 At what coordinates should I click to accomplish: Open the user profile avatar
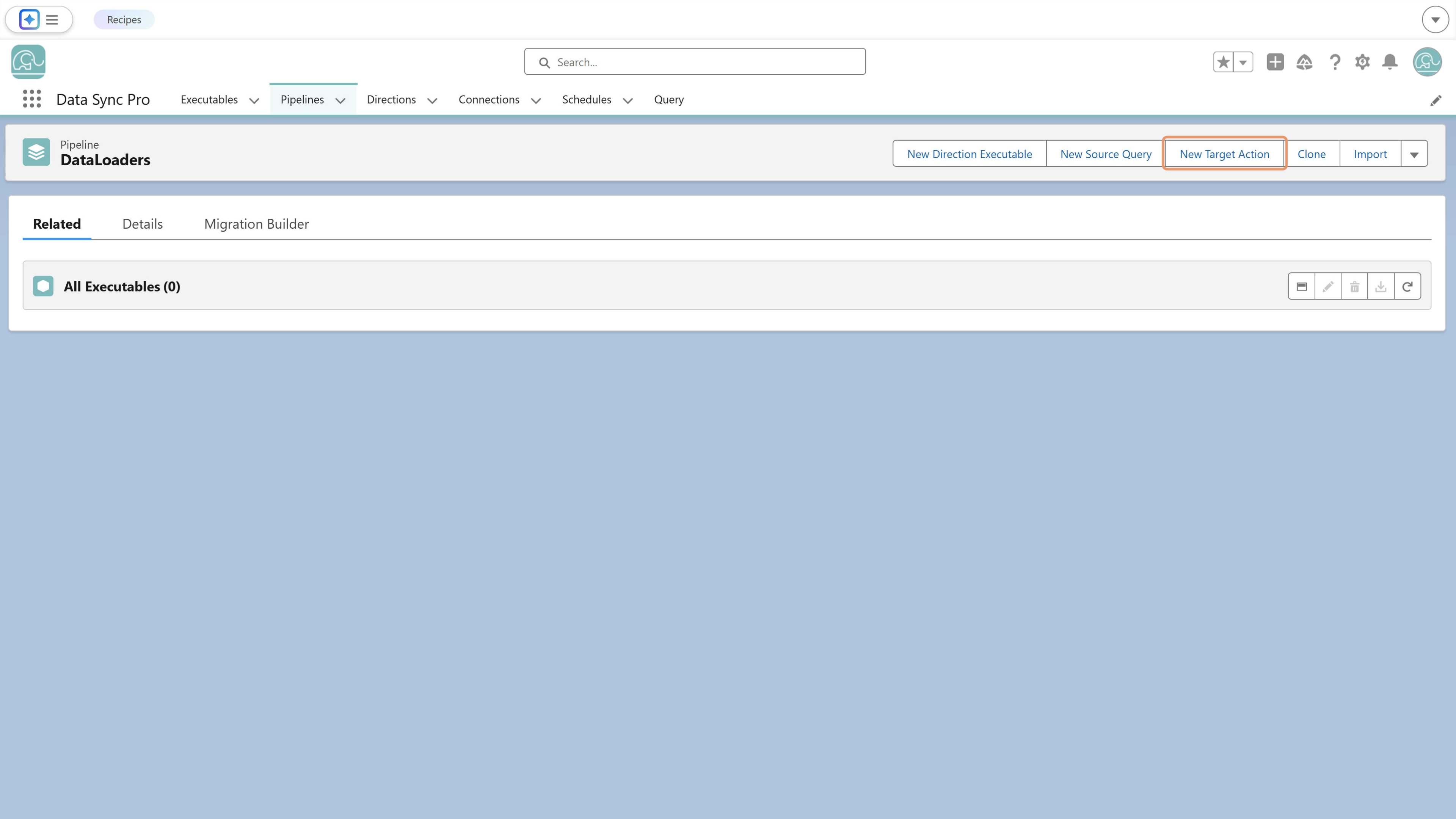point(1426,61)
